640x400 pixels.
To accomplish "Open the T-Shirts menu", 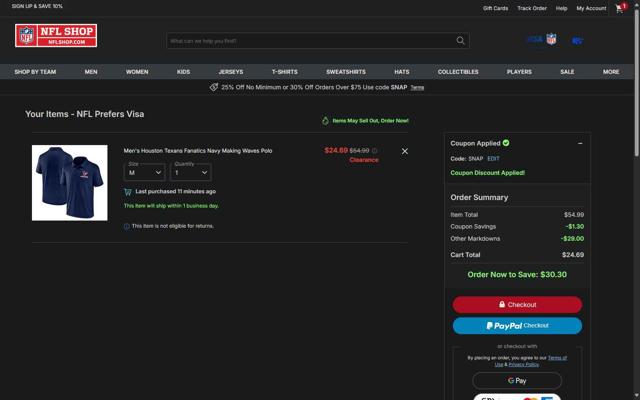I will (284, 72).
